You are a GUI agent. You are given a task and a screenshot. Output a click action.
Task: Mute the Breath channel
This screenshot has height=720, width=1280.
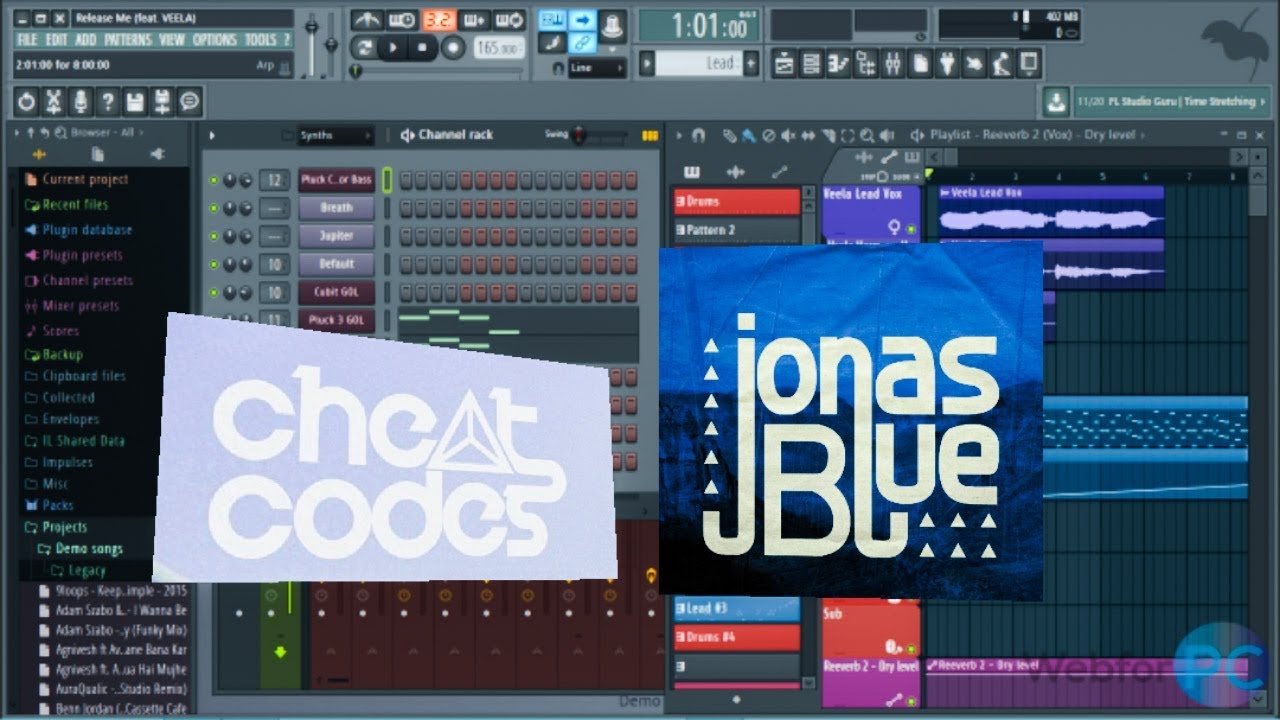(213, 208)
